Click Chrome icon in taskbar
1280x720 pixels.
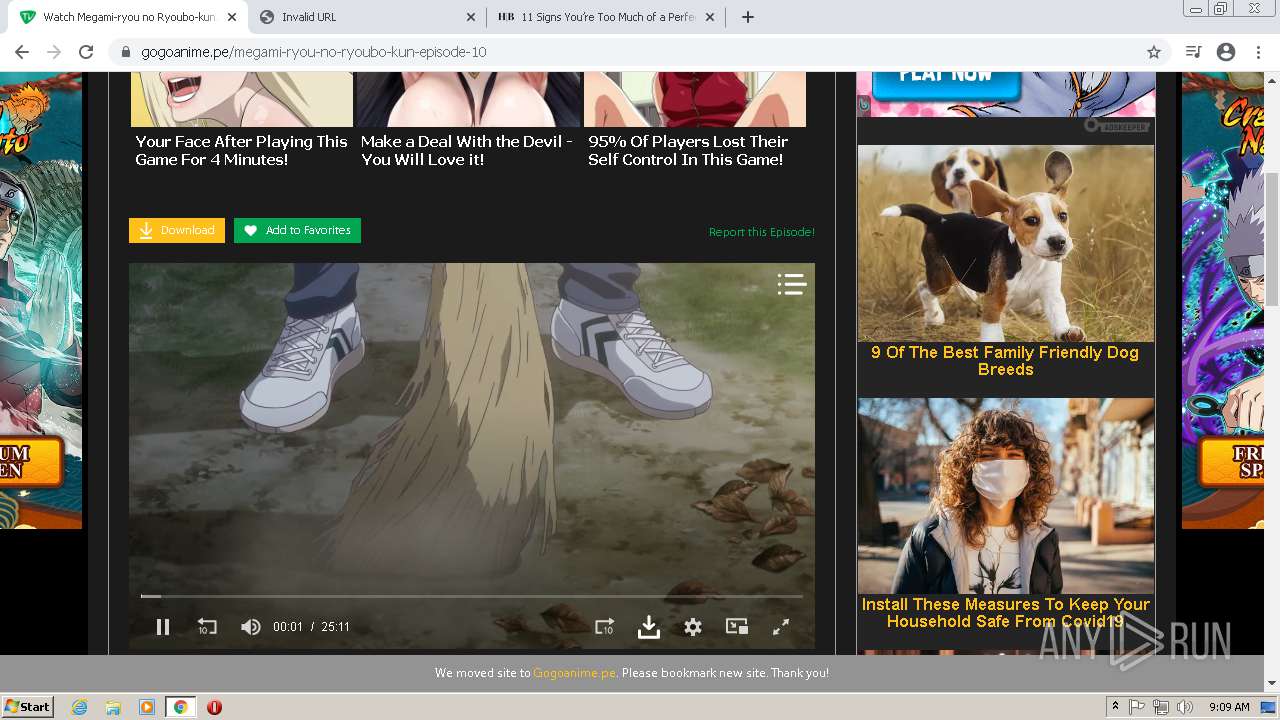[180, 707]
